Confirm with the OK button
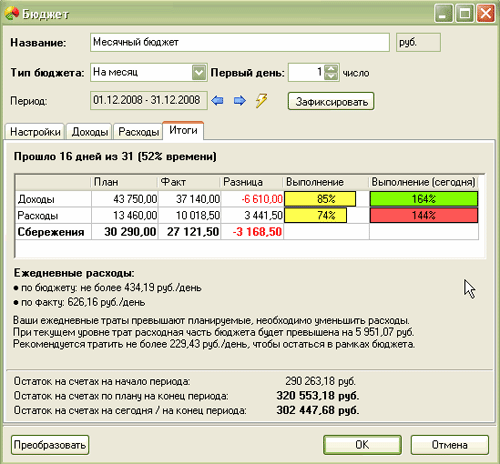Screen dimensions: 500x464 pos(362,445)
